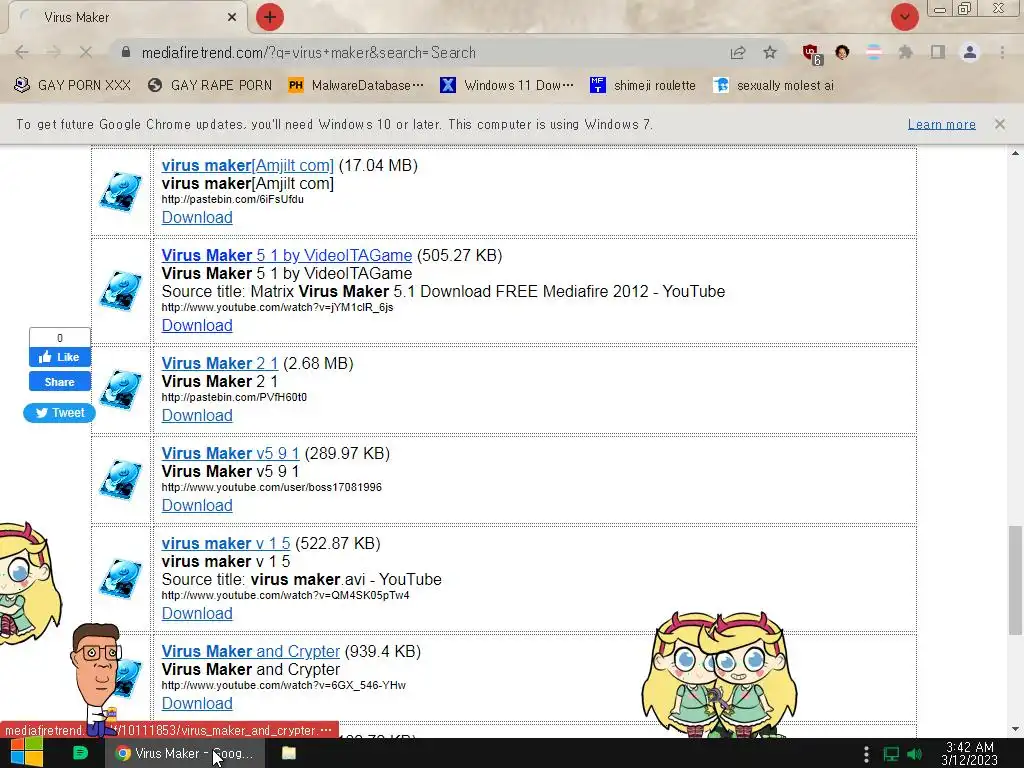Click the network tray icon
The height and width of the screenshot is (768, 1024).
tap(891, 754)
